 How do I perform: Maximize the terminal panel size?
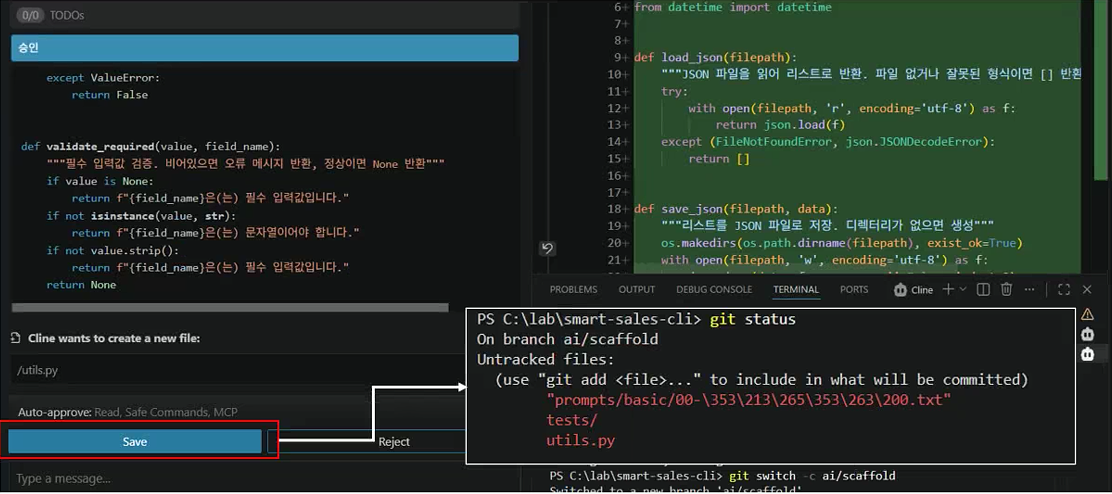pos(1064,289)
